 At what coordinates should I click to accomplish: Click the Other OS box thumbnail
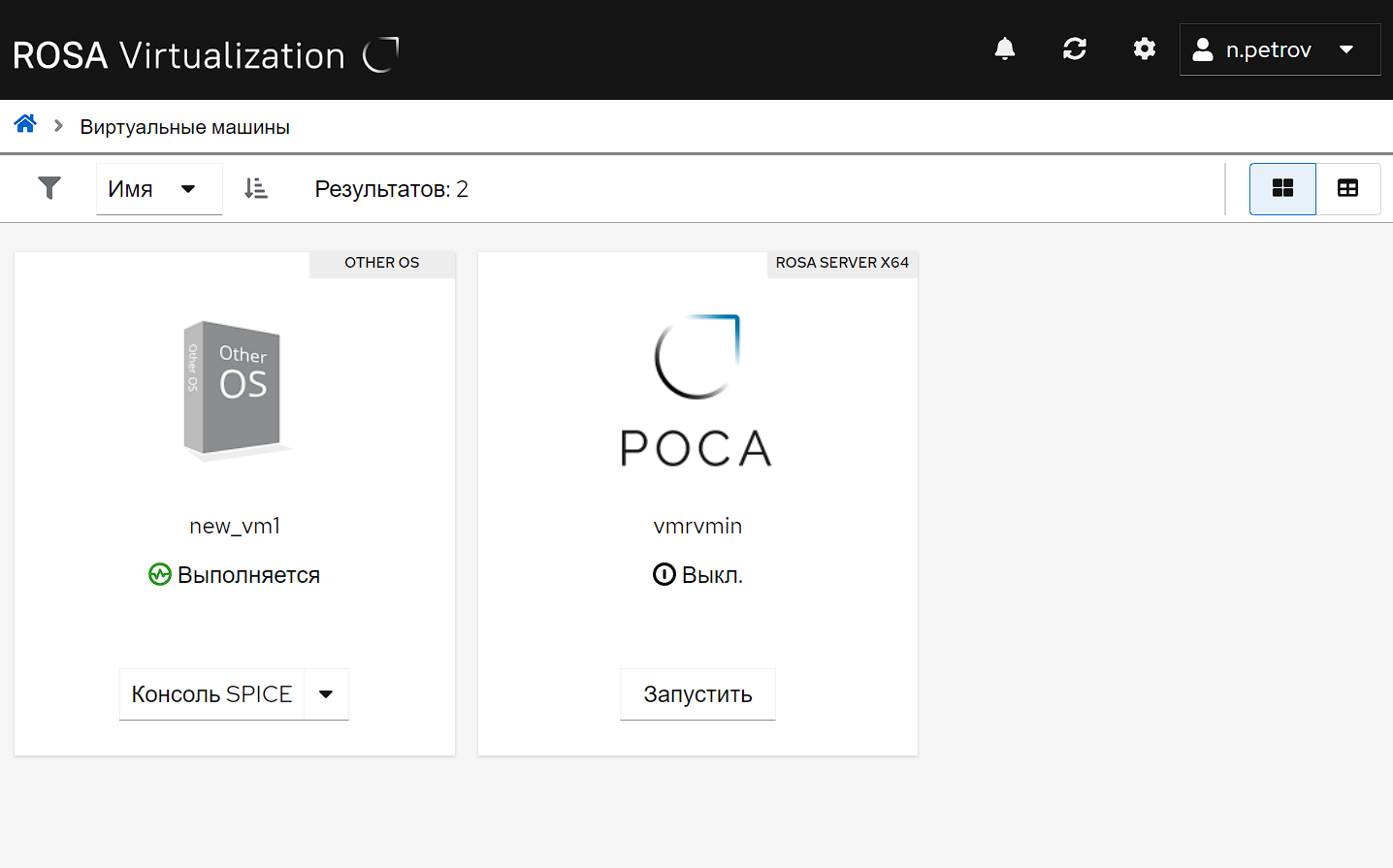[235, 389]
